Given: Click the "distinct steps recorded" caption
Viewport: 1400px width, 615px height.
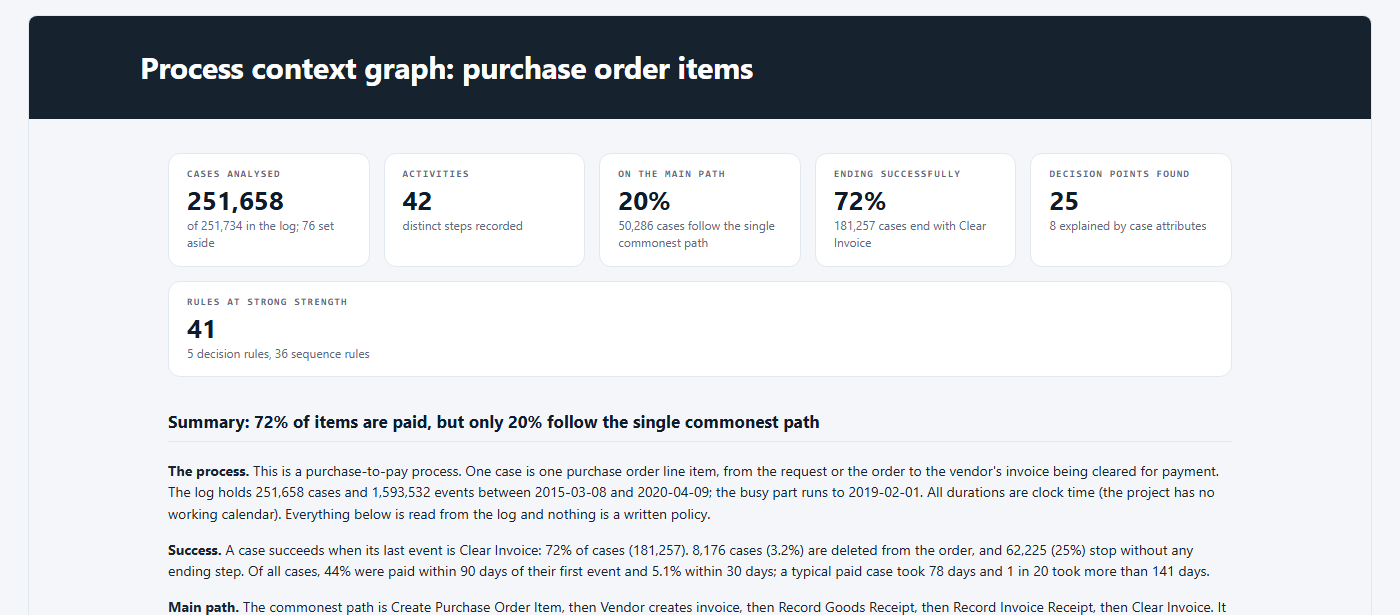Looking at the screenshot, I should pyautogui.click(x=463, y=226).
